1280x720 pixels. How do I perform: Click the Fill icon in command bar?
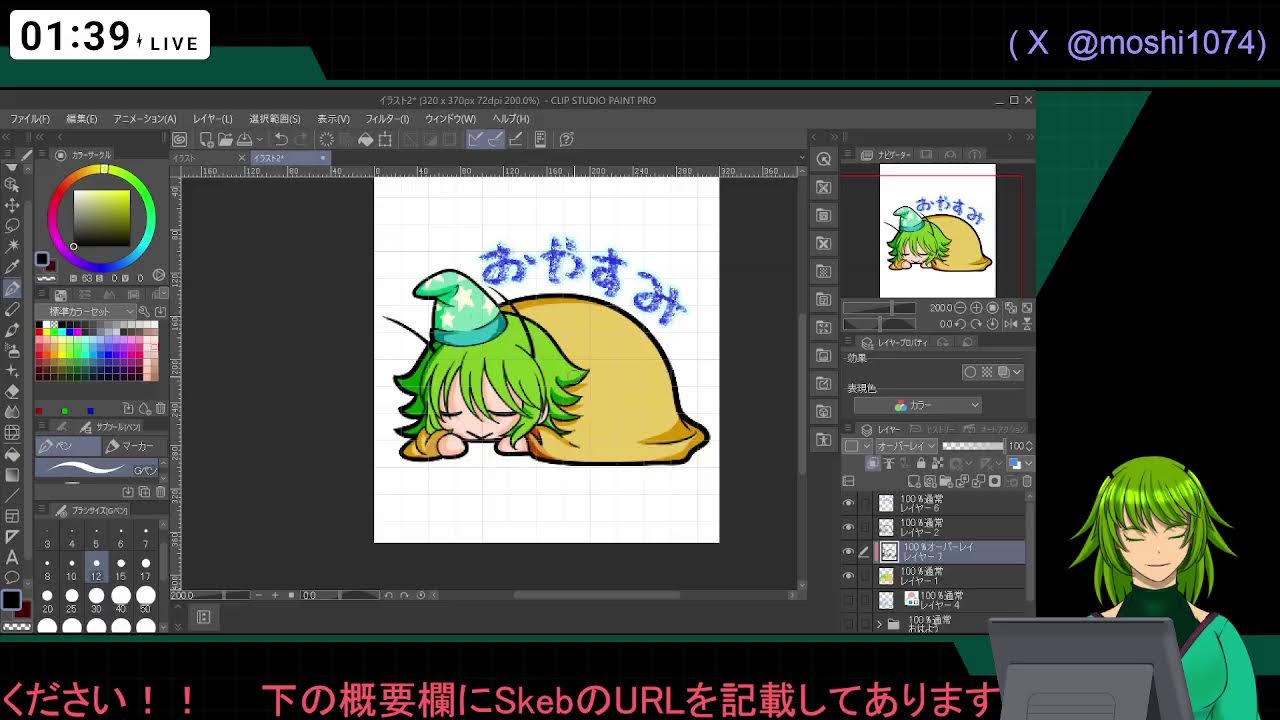[366, 139]
